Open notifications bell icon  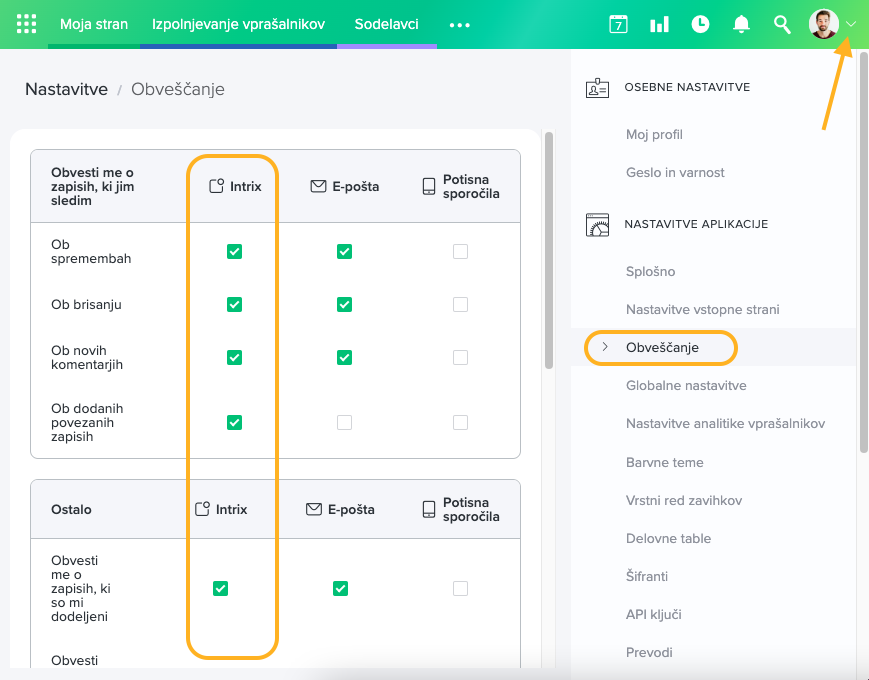(741, 24)
